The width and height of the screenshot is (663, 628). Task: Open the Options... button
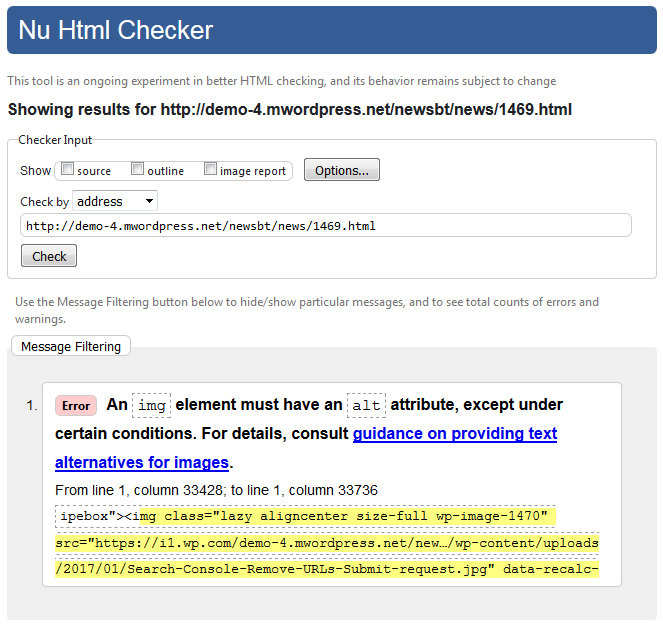tap(342, 170)
